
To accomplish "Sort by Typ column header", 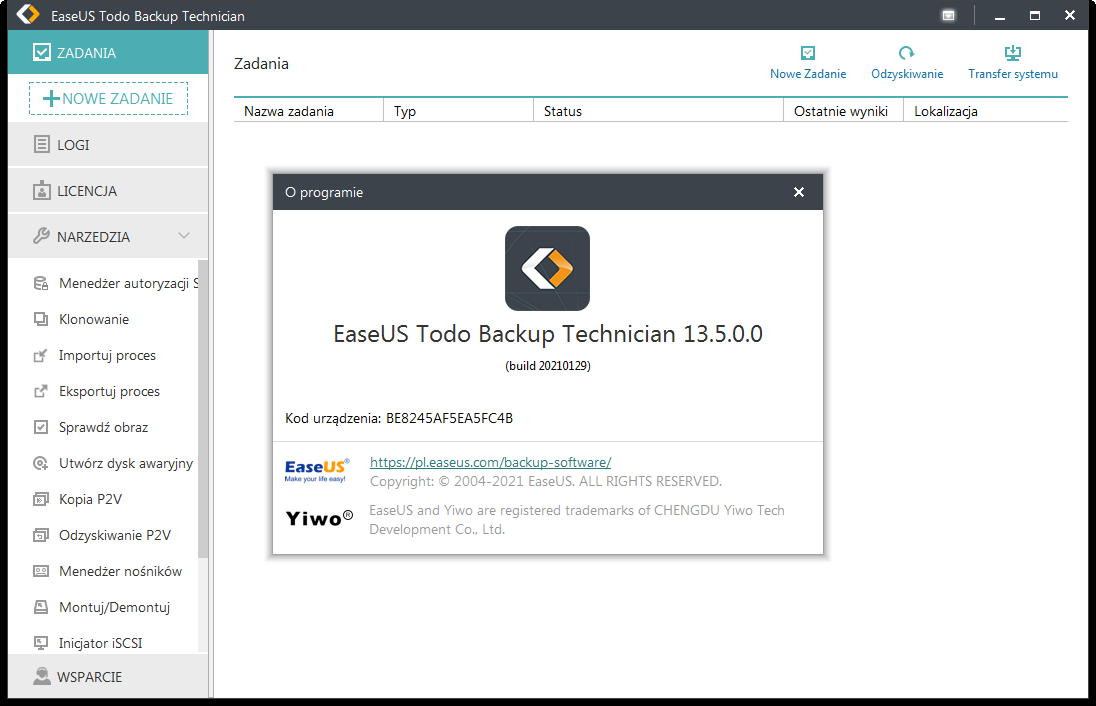I will [459, 111].
